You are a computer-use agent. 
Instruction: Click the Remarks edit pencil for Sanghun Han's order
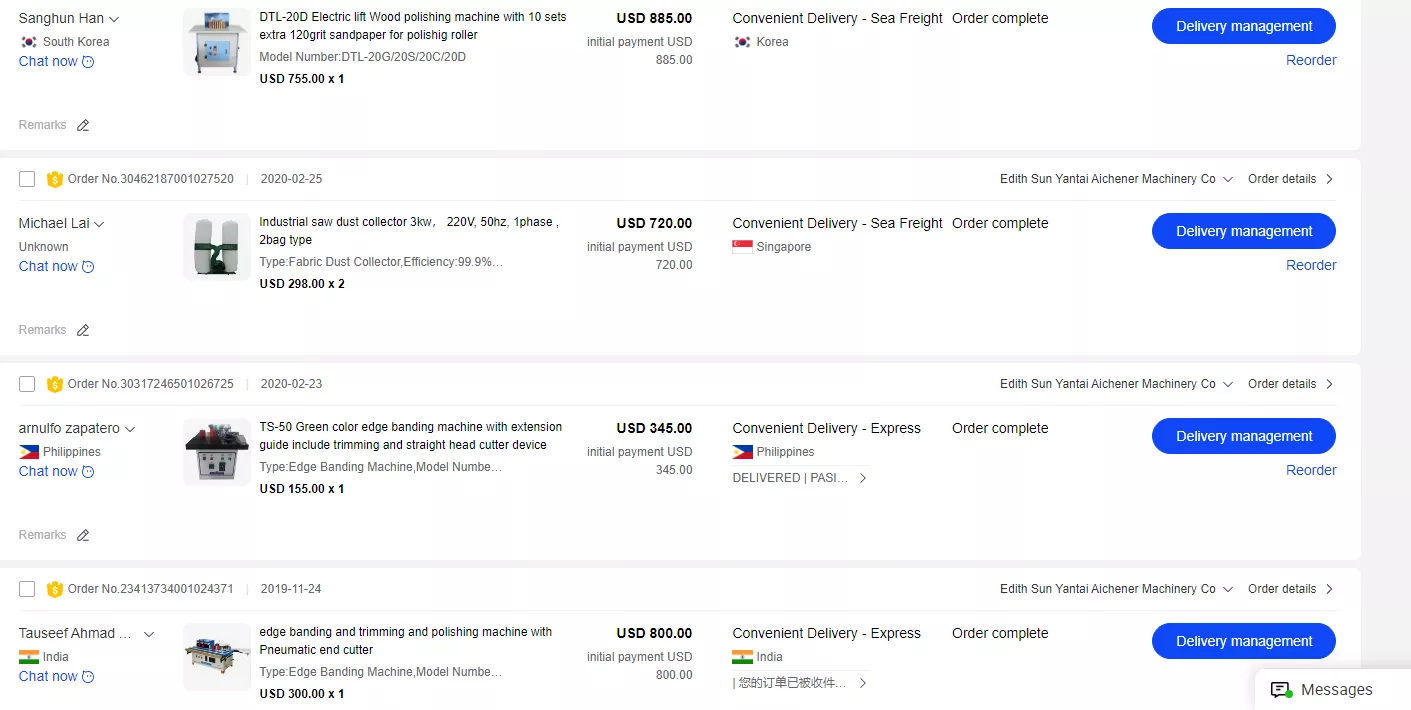tap(83, 126)
